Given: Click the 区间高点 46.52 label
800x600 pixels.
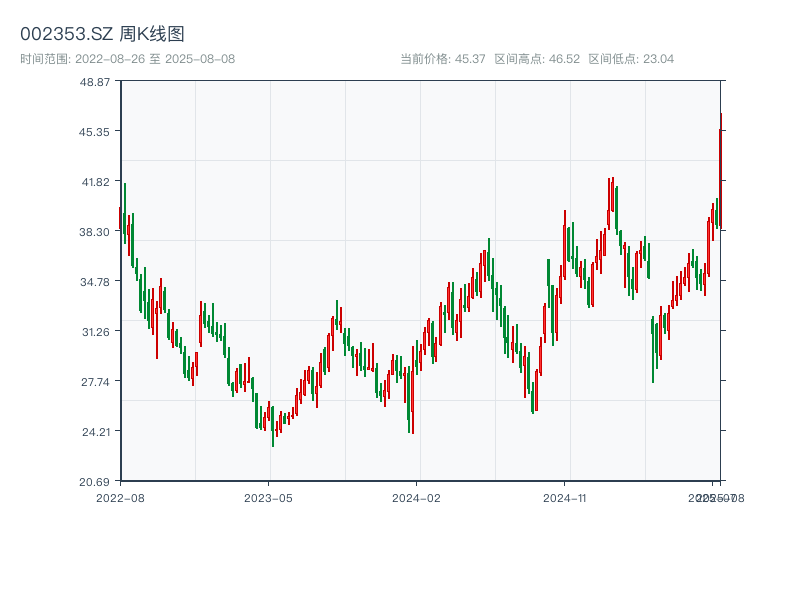Looking at the screenshot, I should tap(537, 59).
